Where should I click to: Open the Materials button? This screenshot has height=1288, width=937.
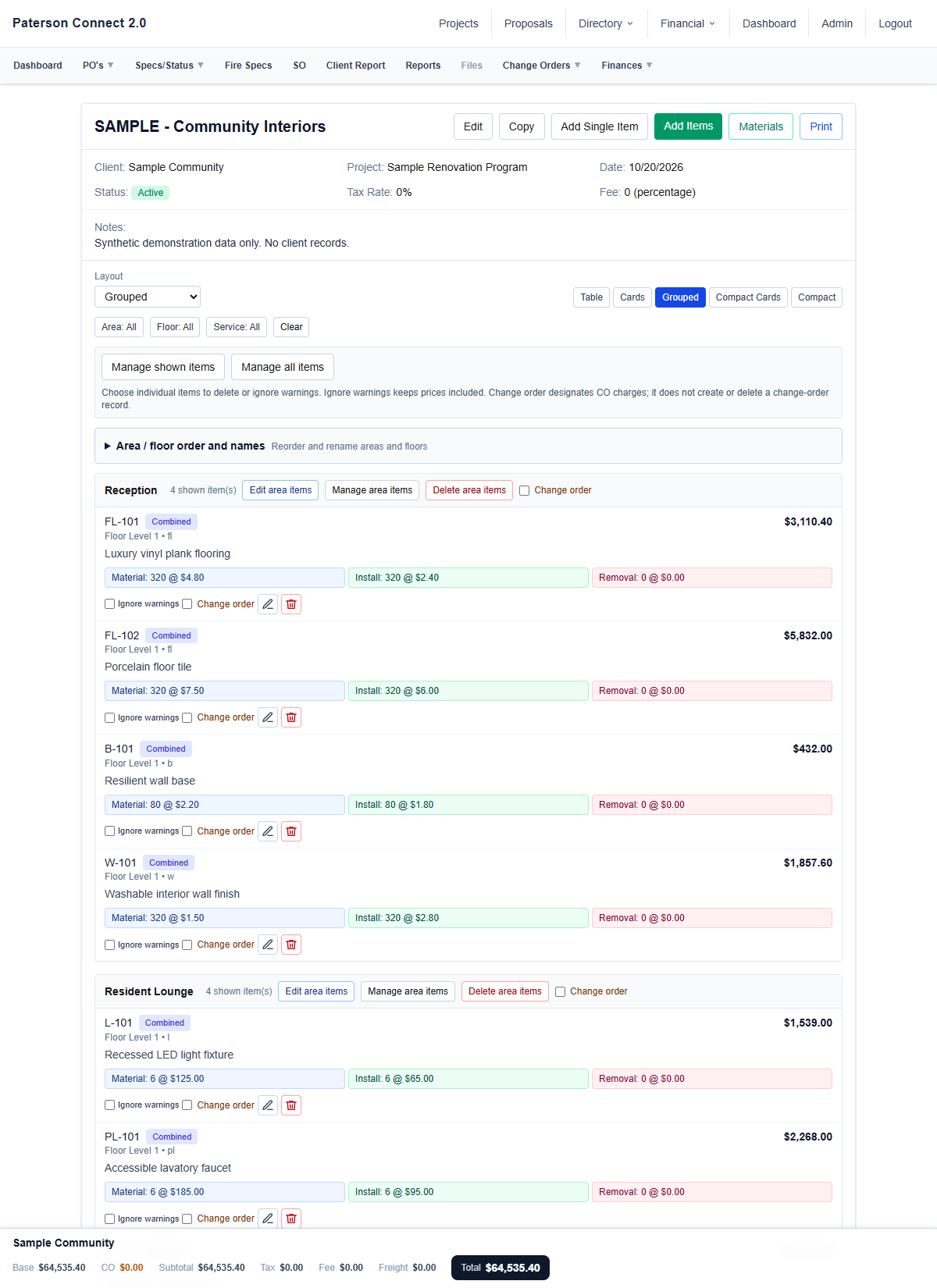[x=761, y=126]
